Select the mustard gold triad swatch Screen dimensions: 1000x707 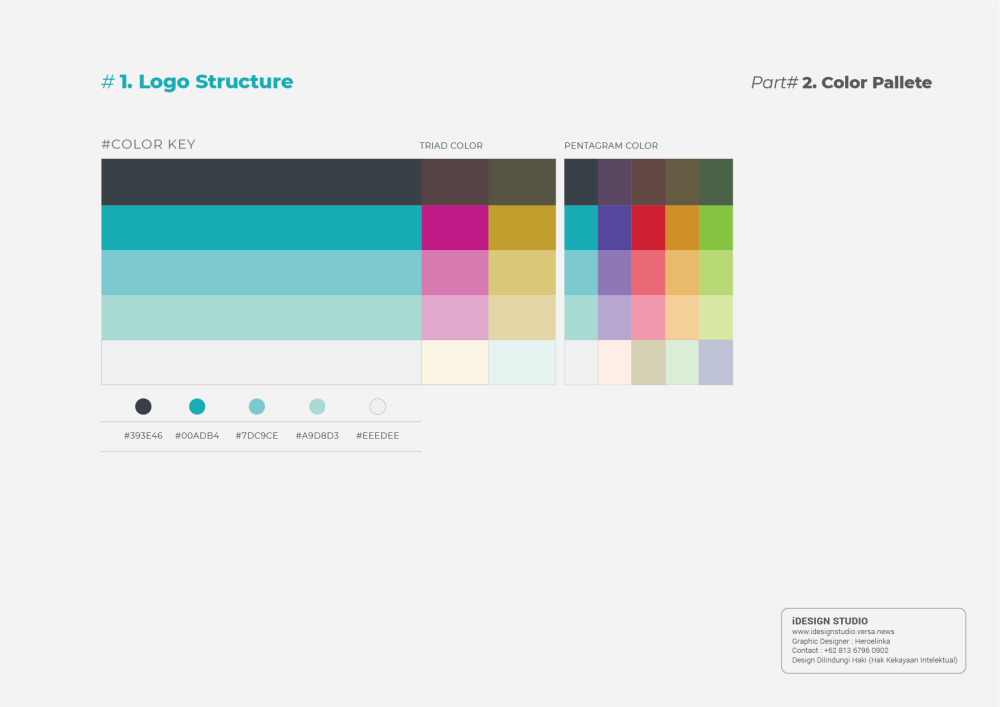coord(522,227)
